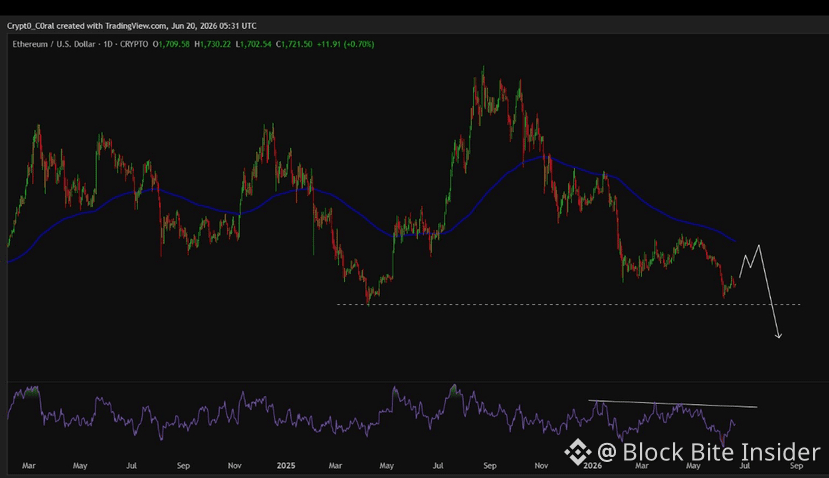Viewport: 829px width, 478px height.
Task: Click 'TradingView.com' in the header caption
Action: (136, 26)
